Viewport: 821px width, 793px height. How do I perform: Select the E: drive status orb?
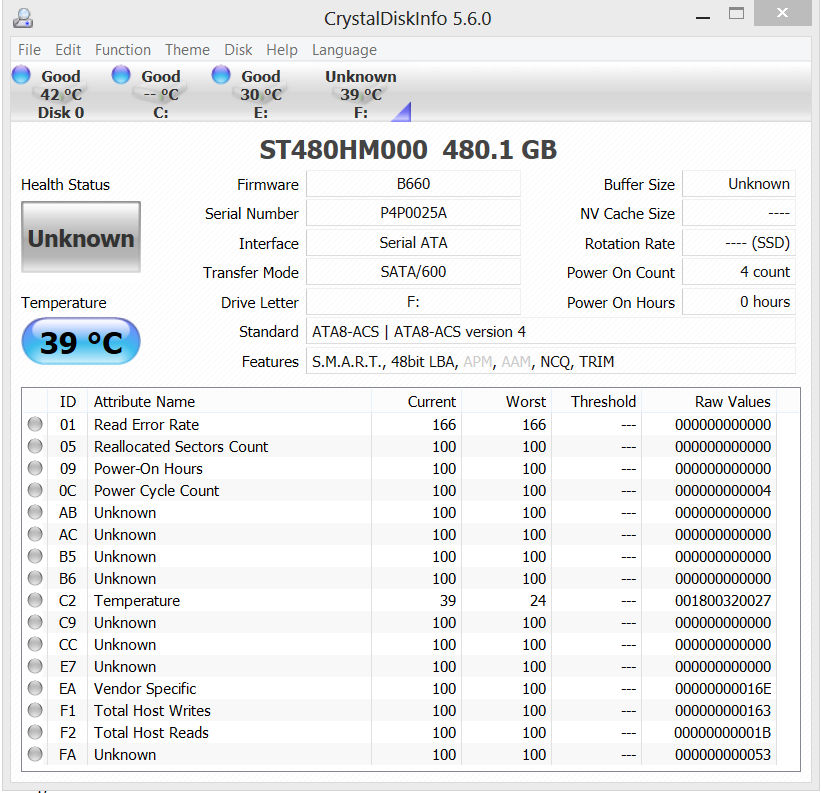point(221,75)
